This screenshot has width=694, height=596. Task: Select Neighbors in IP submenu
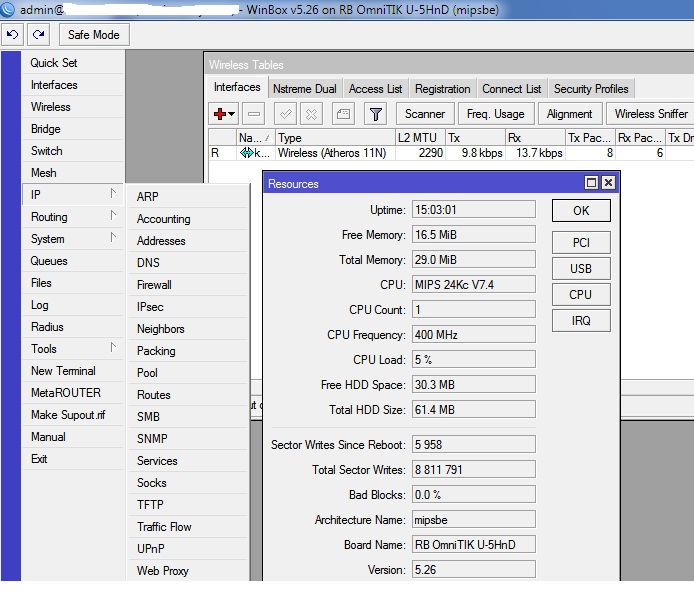pyautogui.click(x=188, y=329)
